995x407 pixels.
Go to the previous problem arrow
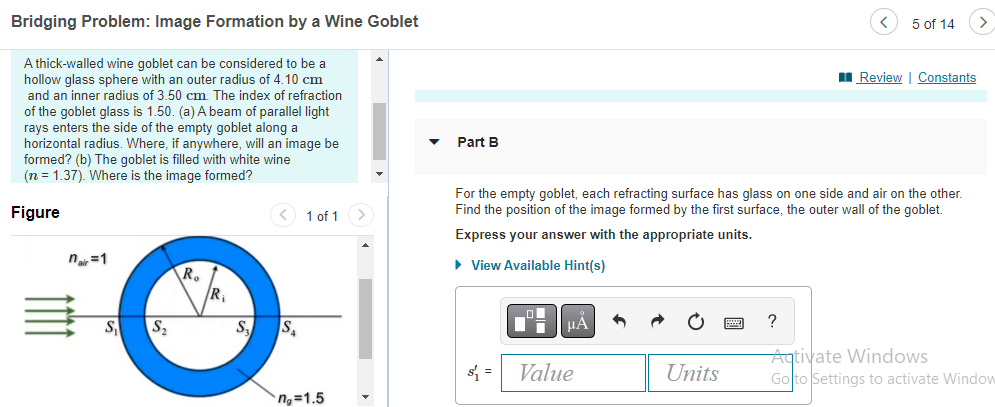[x=885, y=23]
